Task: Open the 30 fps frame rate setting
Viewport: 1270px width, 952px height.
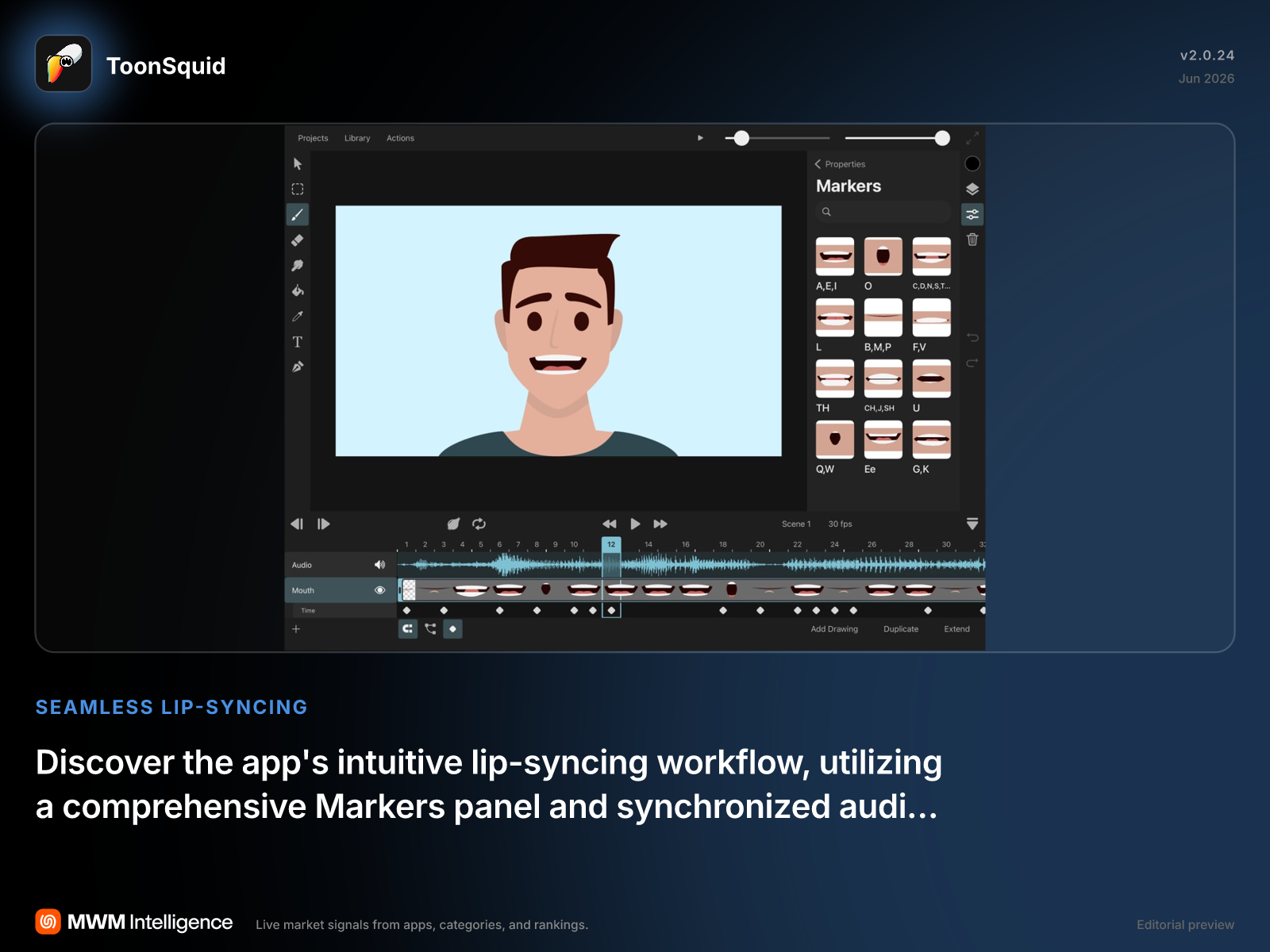Action: pos(840,524)
